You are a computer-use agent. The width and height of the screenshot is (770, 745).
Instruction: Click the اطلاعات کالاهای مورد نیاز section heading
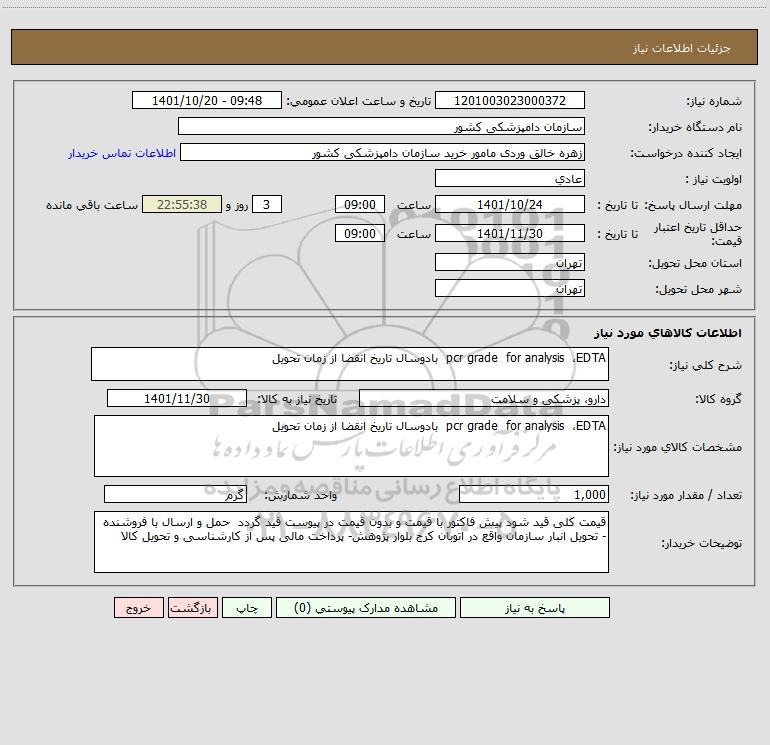click(668, 333)
